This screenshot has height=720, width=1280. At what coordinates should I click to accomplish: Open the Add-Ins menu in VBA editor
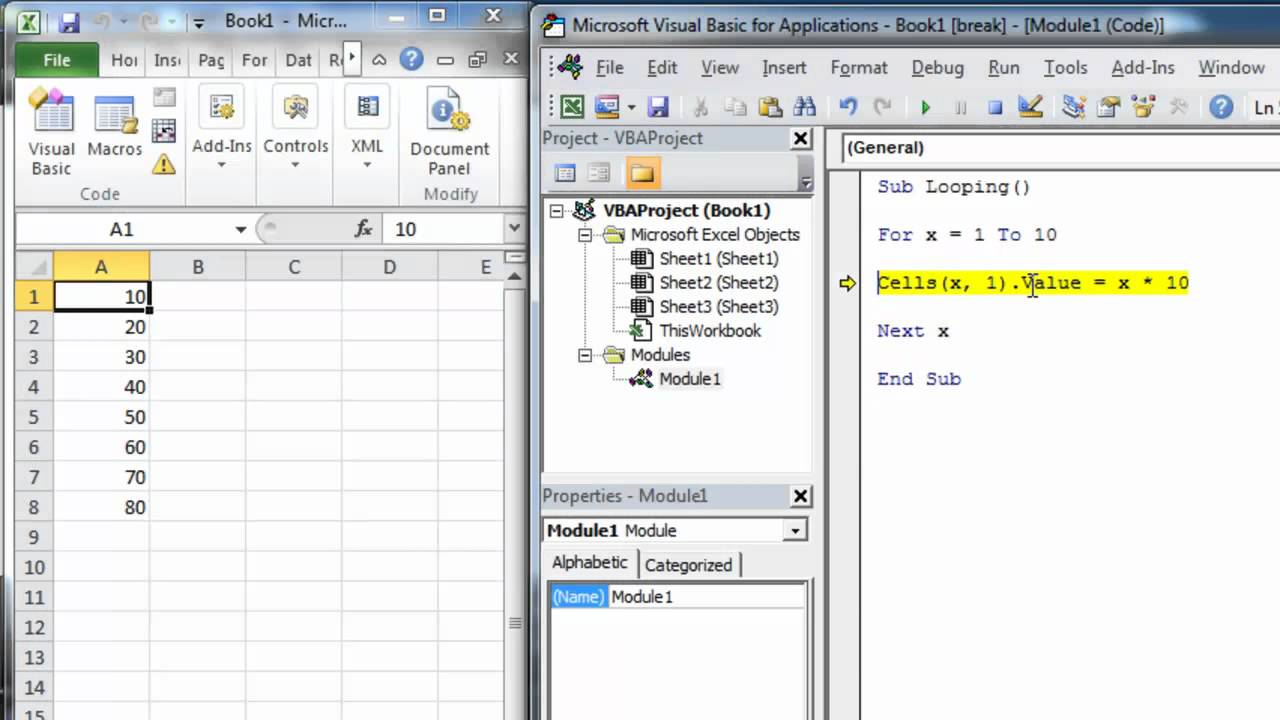pos(1143,68)
